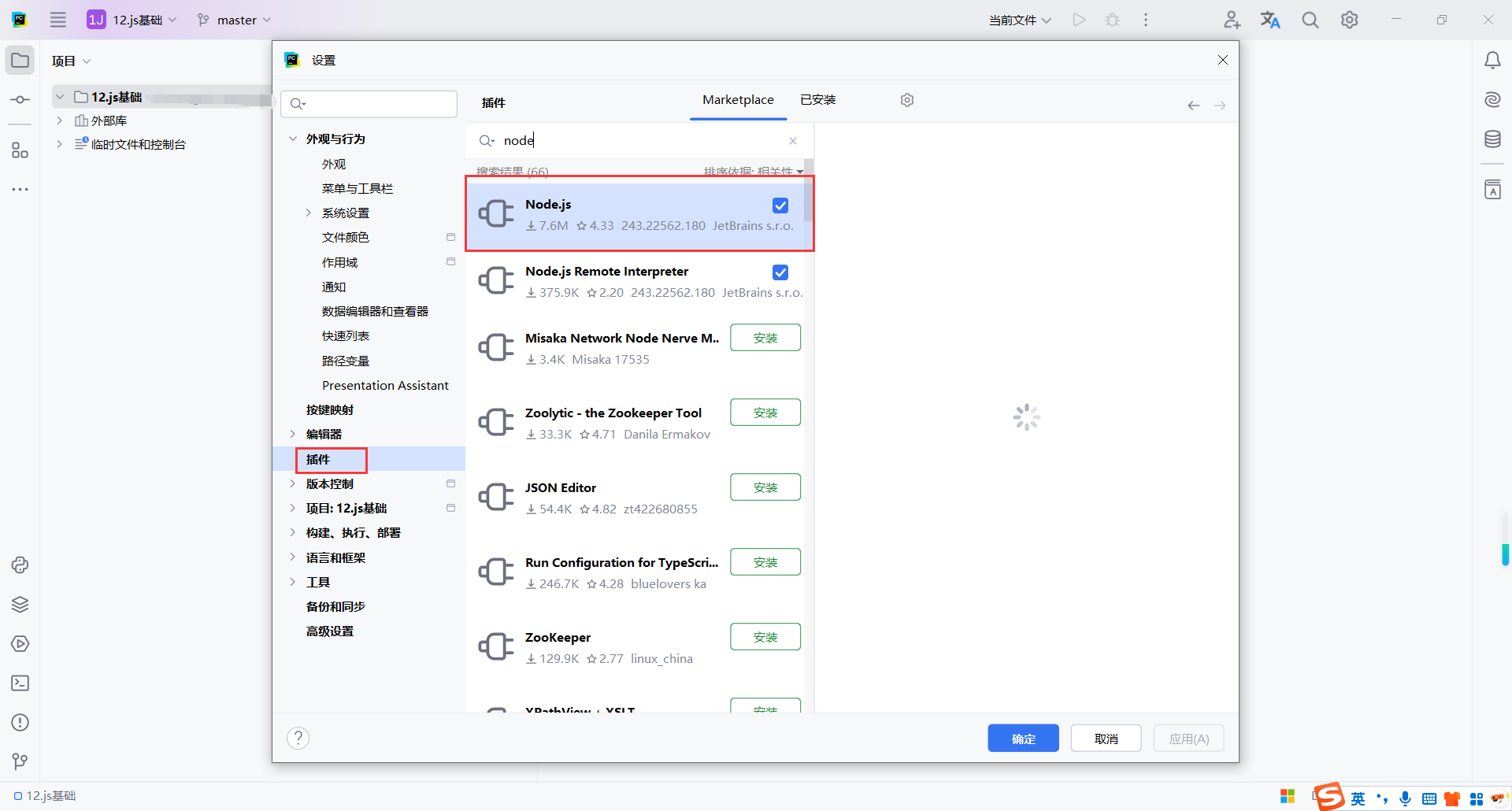Disable the Node.js plugin checkbox
This screenshot has height=811, width=1512.
click(x=780, y=206)
